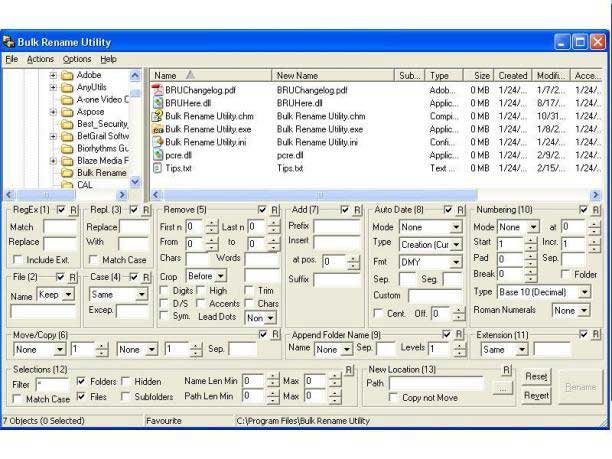
Task: Check Copy not Move option
Action: [x=393, y=397]
